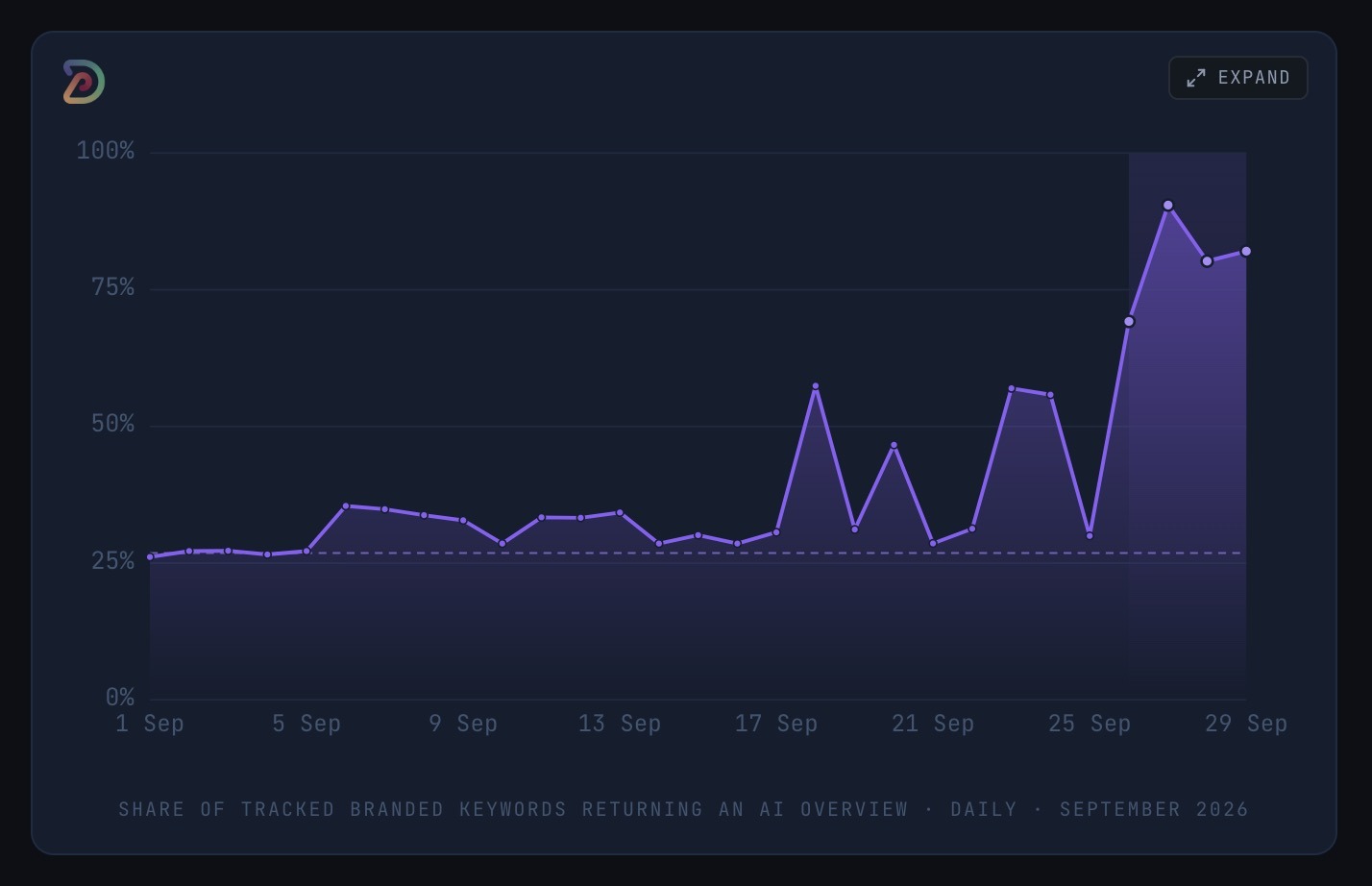Select the low data point above 25 Sep
Image resolution: width=1372 pixels, height=886 pixels.
coord(1090,536)
